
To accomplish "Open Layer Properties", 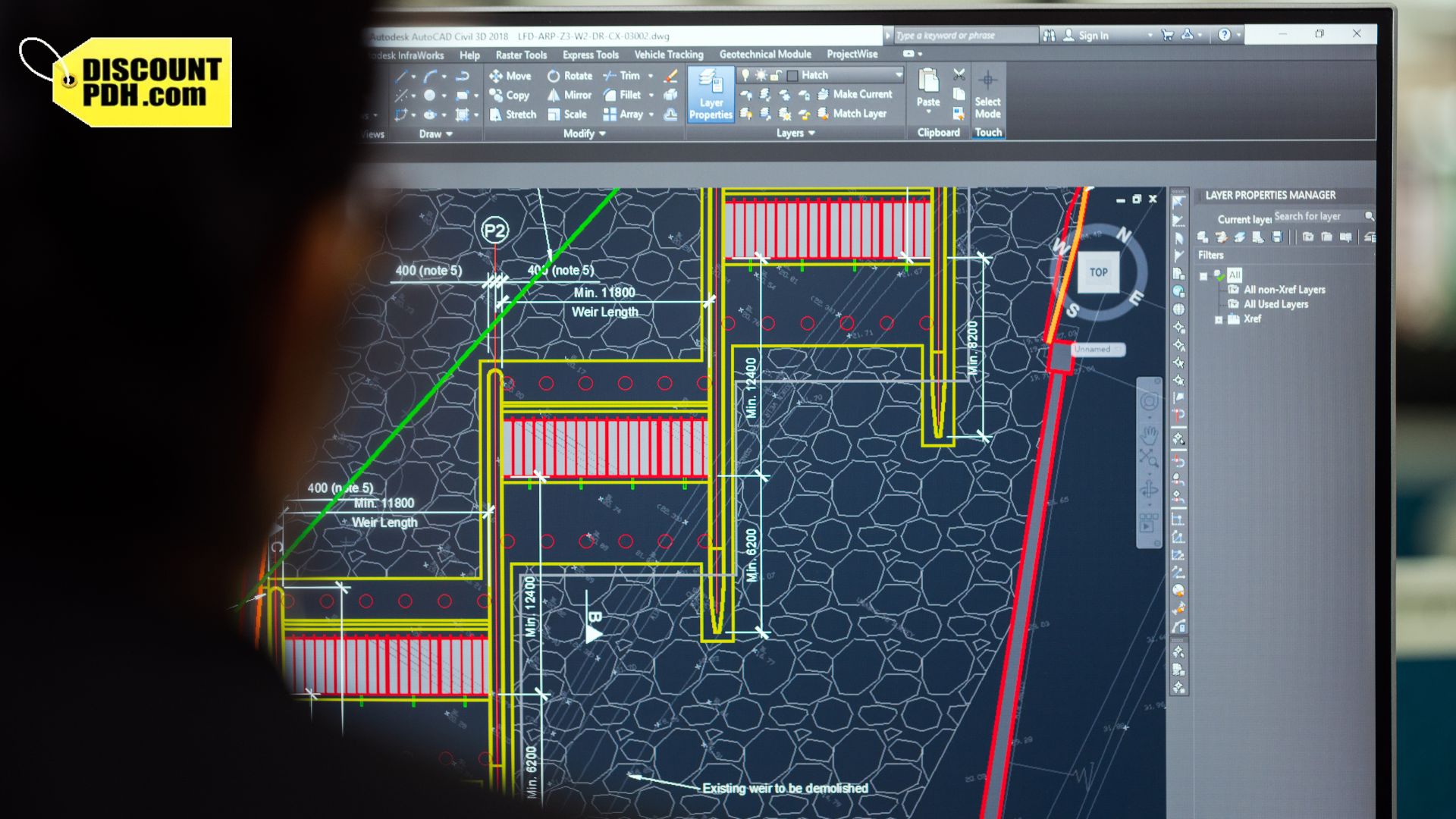I will tap(711, 94).
